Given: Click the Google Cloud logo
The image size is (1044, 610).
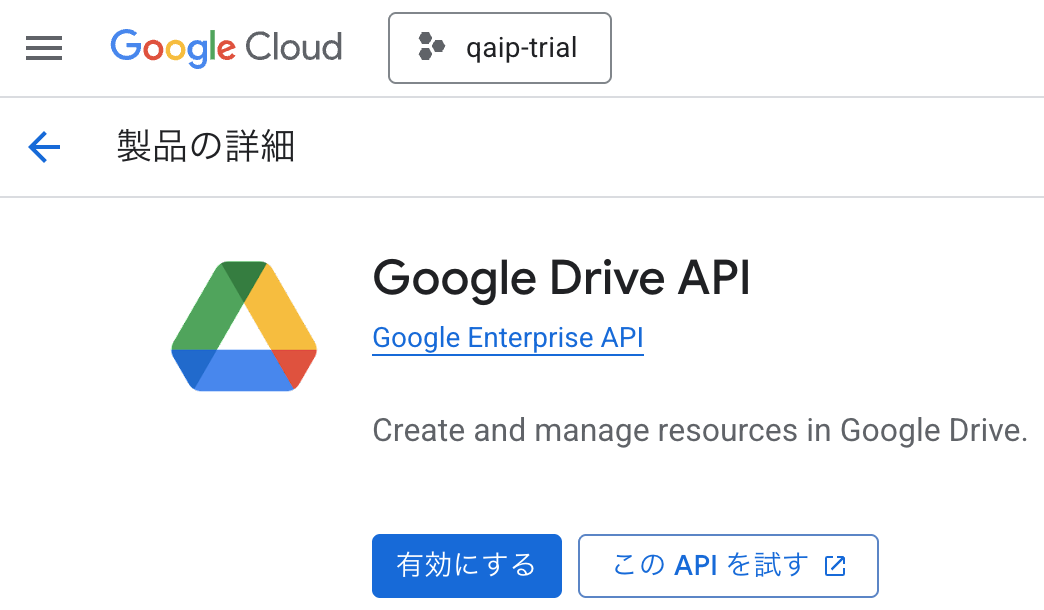Looking at the screenshot, I should tap(226, 47).
